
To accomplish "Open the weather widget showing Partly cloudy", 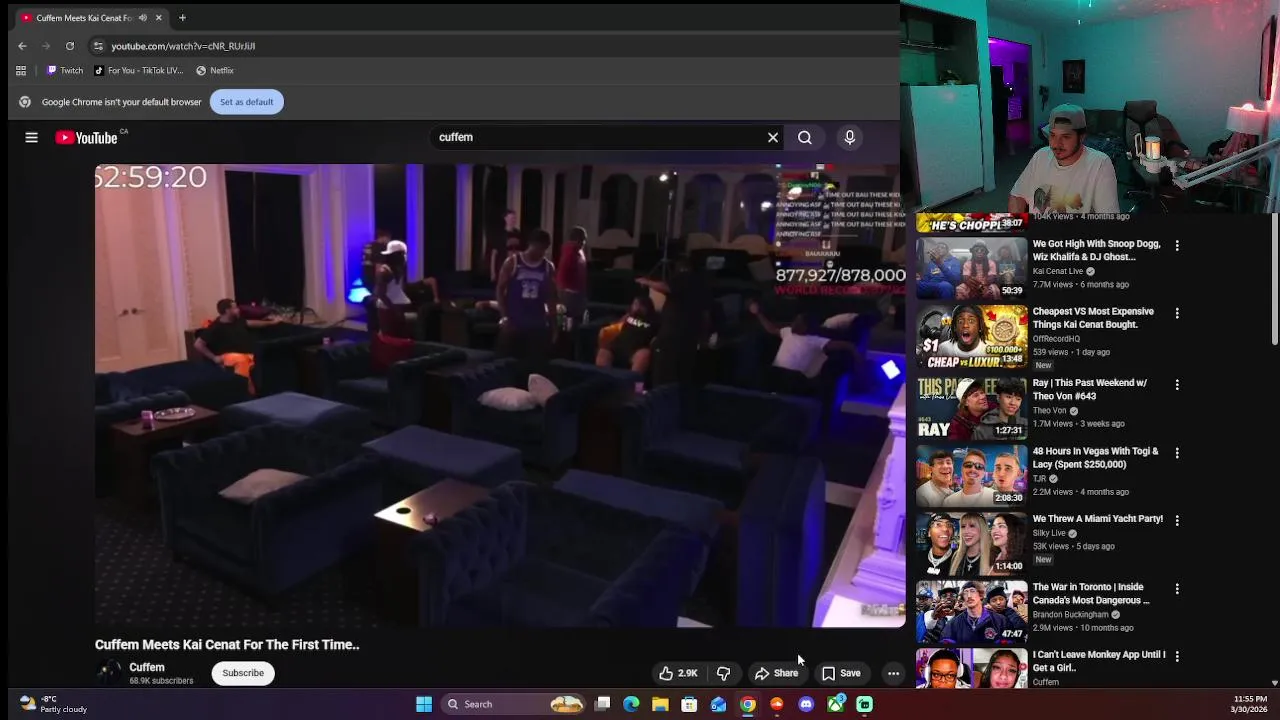I will click(55, 705).
